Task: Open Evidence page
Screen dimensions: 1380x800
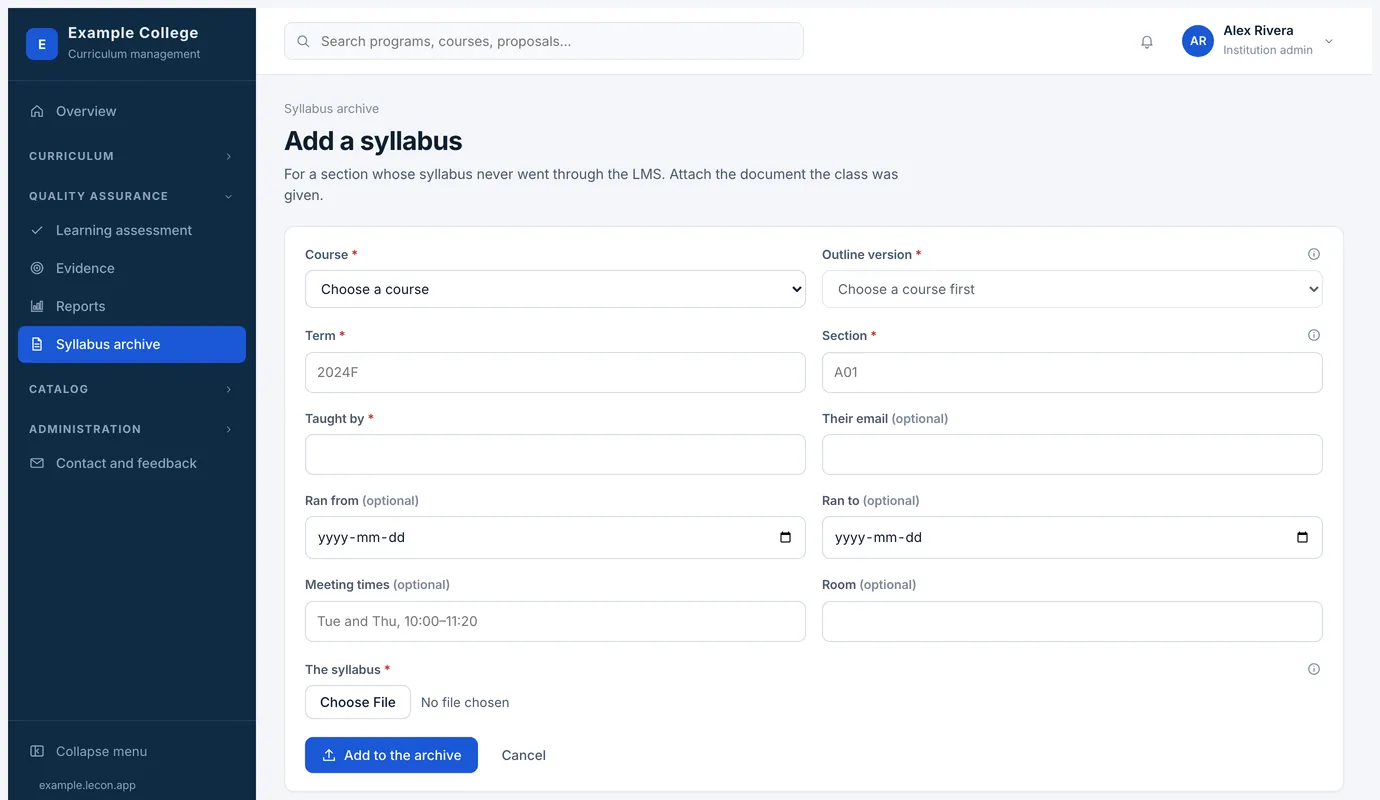Action: click(131, 268)
